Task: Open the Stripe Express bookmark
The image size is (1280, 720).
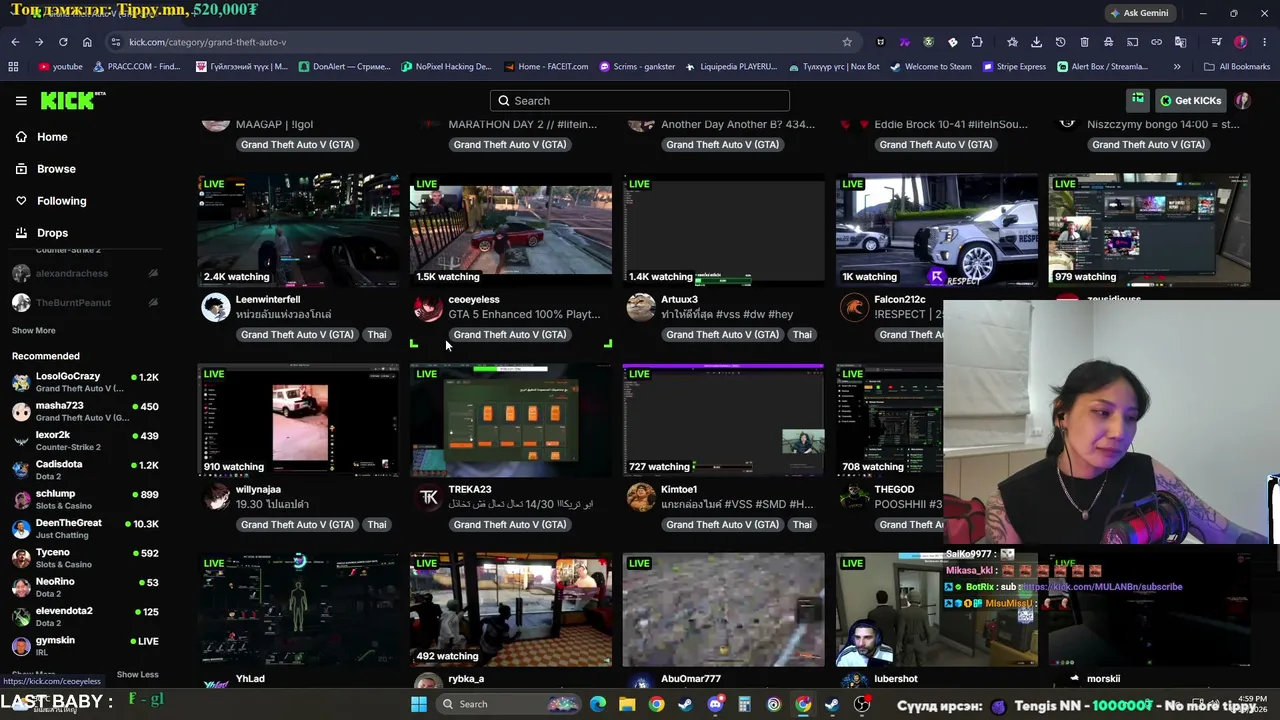Action: coord(1014,67)
